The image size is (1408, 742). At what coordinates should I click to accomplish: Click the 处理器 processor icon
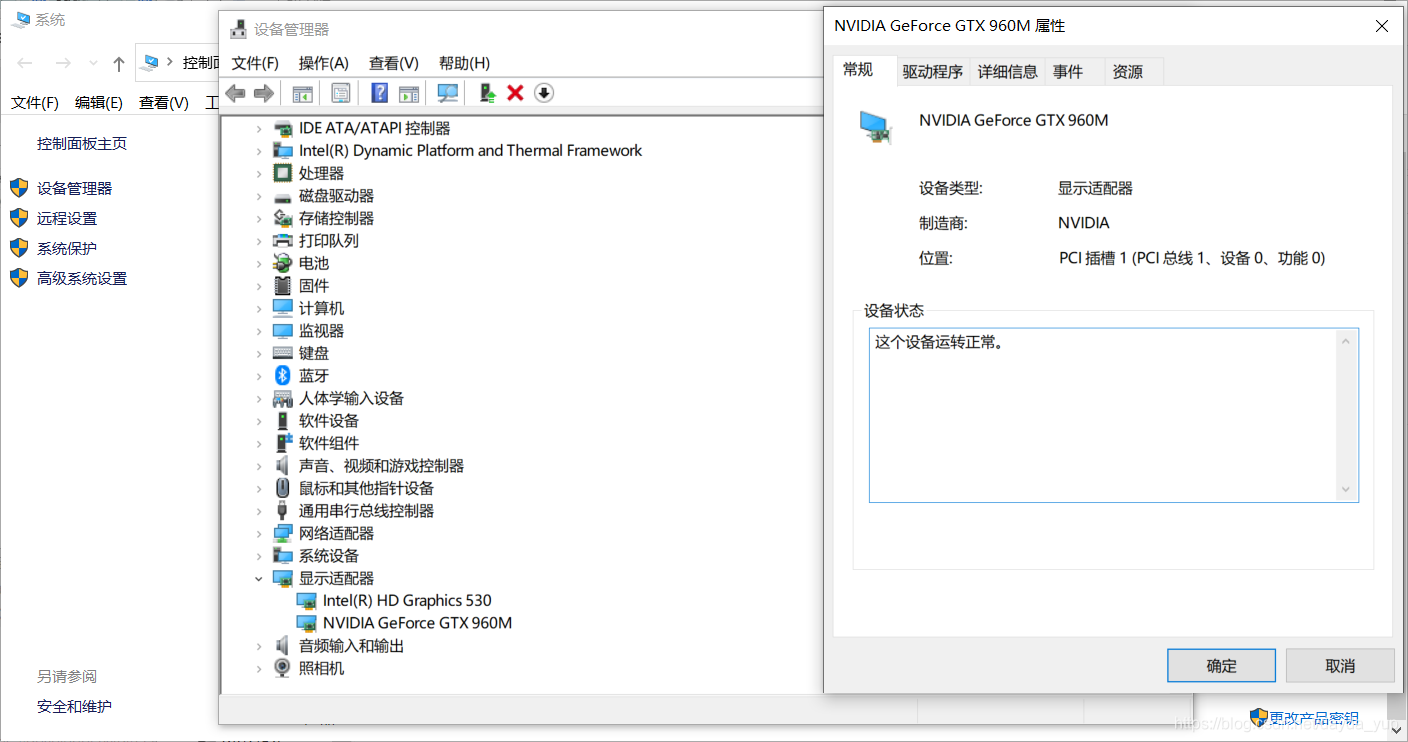pos(282,173)
